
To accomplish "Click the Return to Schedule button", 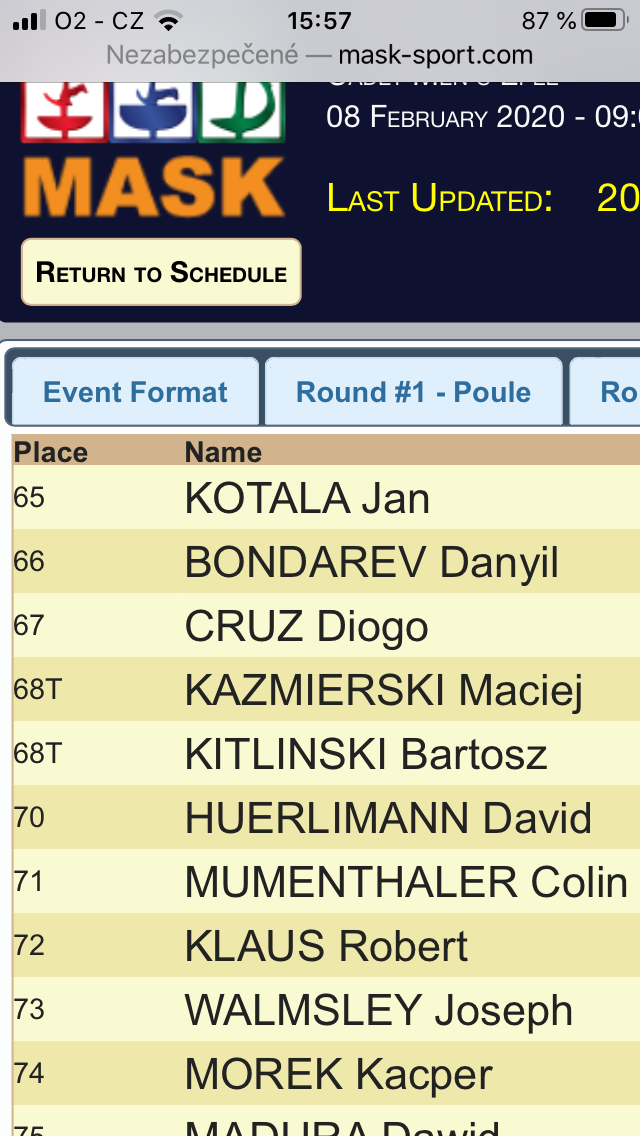I will coord(161,272).
